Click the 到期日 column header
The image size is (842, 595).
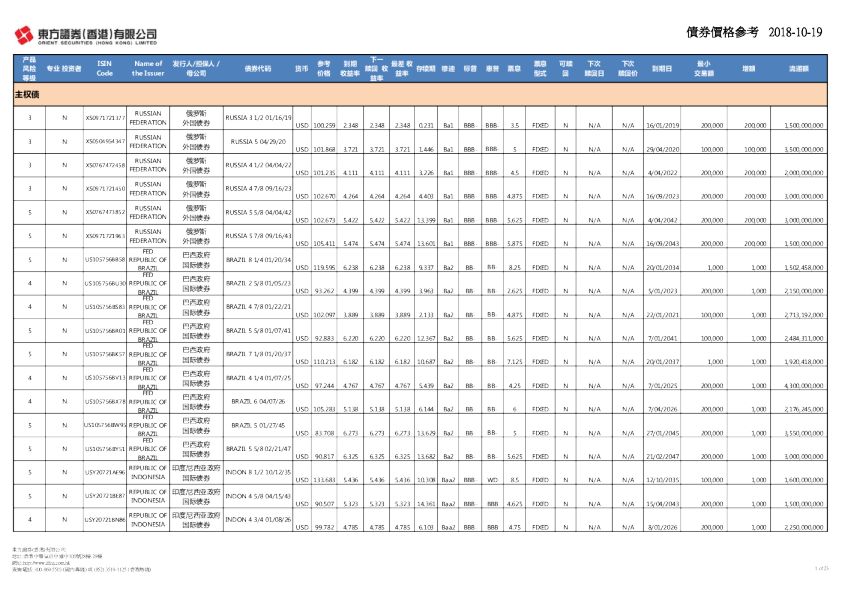661,69
